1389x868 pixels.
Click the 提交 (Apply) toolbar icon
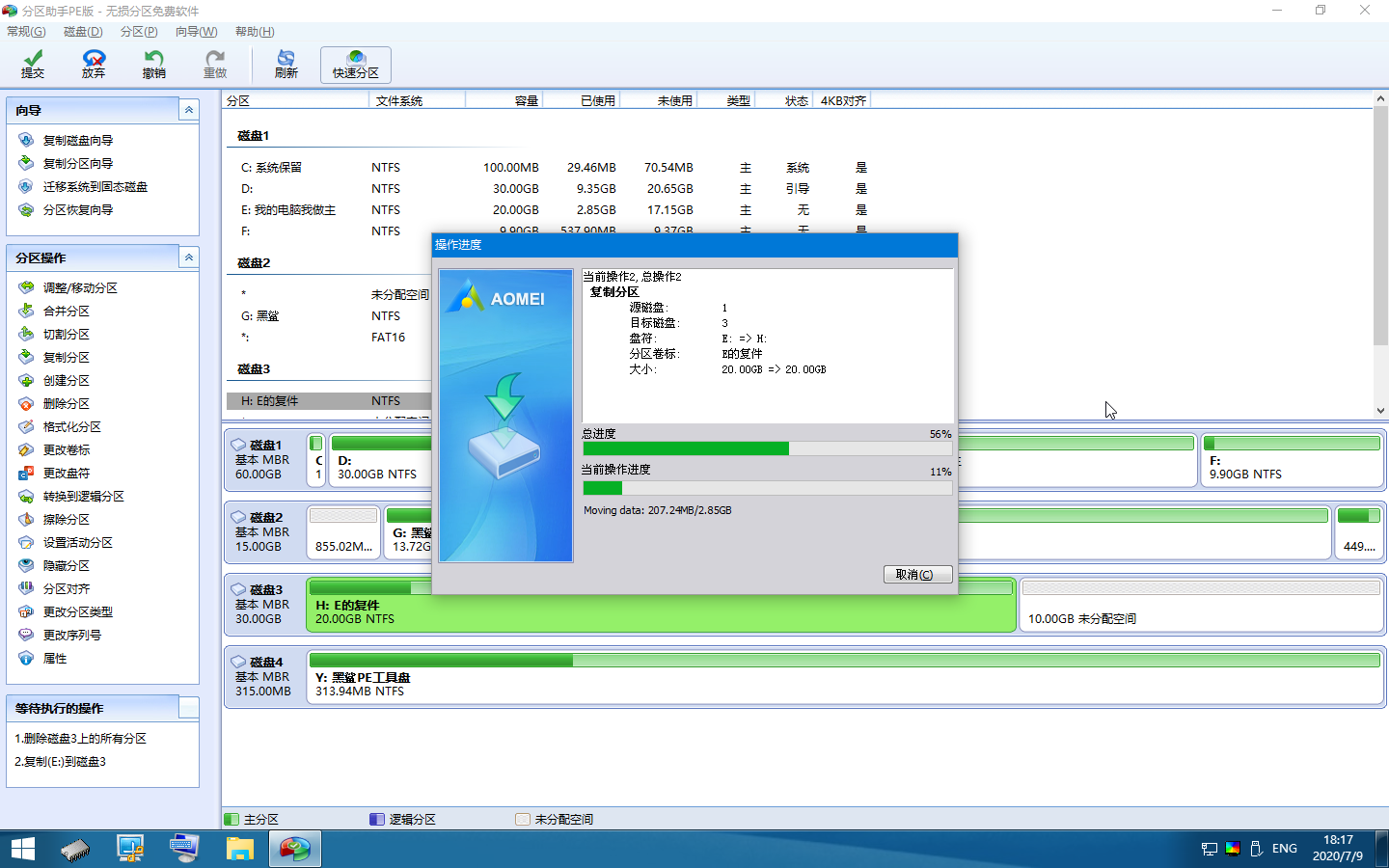pos(33,65)
